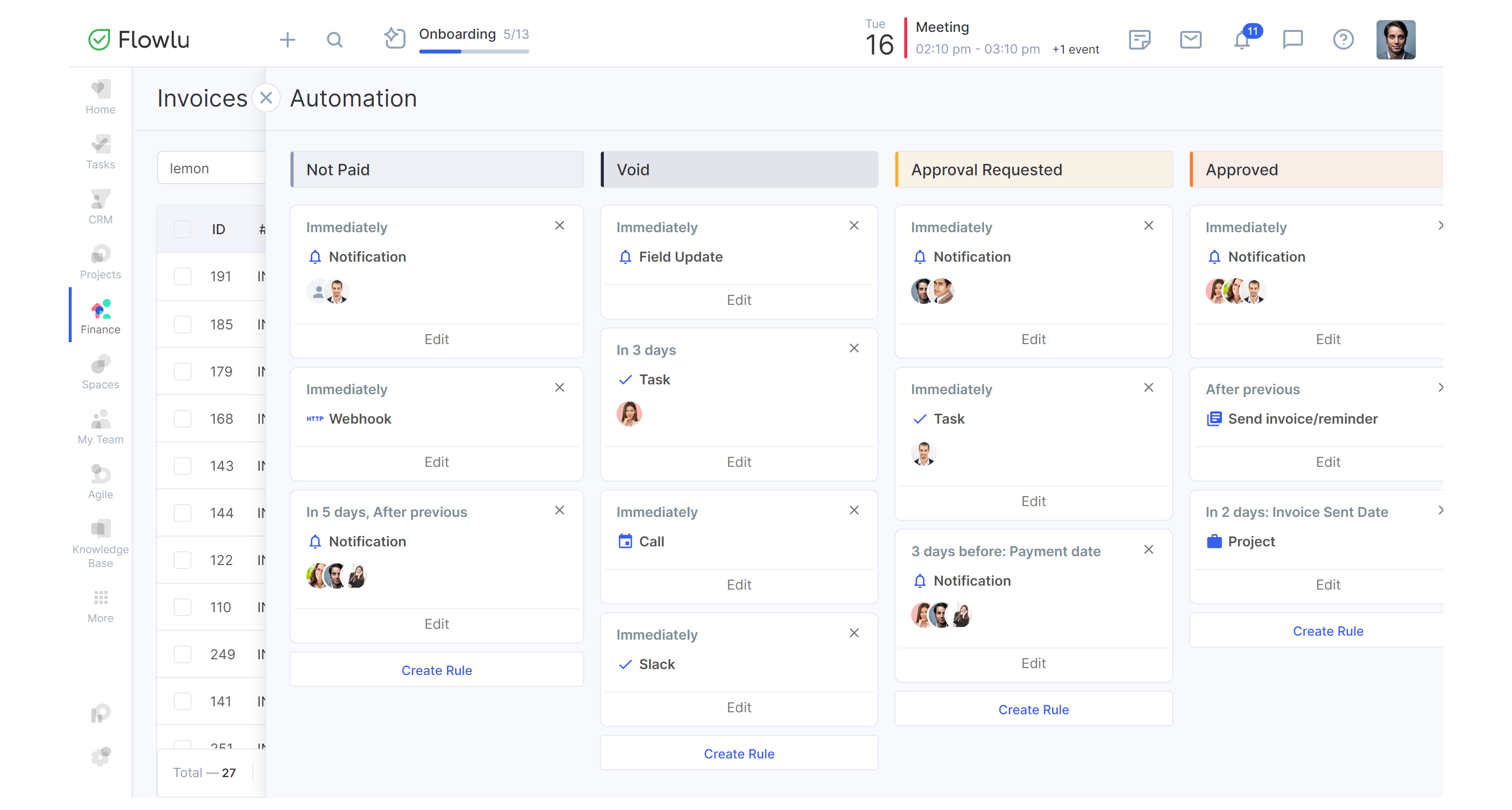This screenshot has height=810, width=1512.
Task: Create Rule in Not Paid column
Action: pyautogui.click(x=437, y=670)
